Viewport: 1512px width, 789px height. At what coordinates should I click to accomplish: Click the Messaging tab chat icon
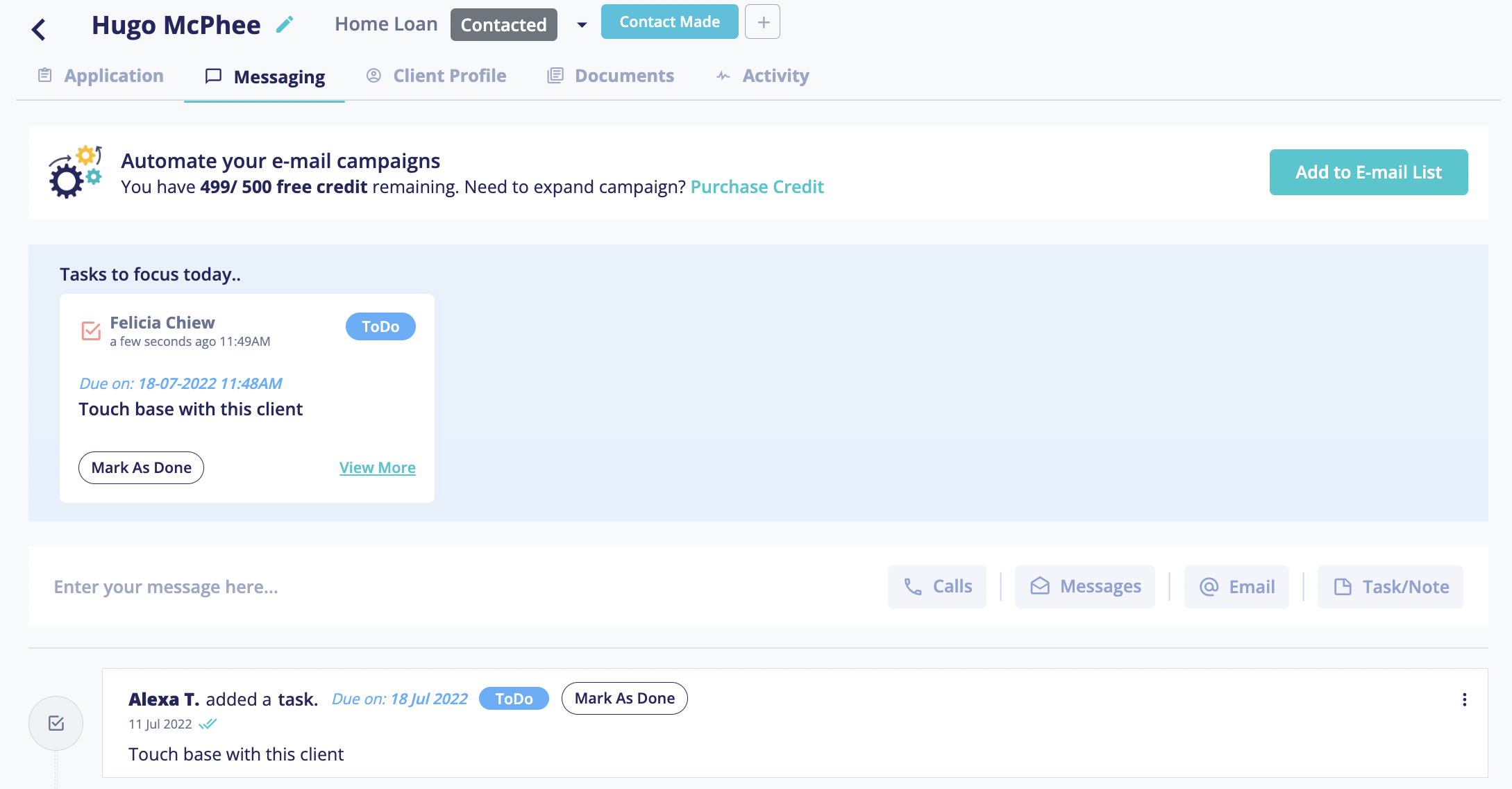(x=213, y=76)
